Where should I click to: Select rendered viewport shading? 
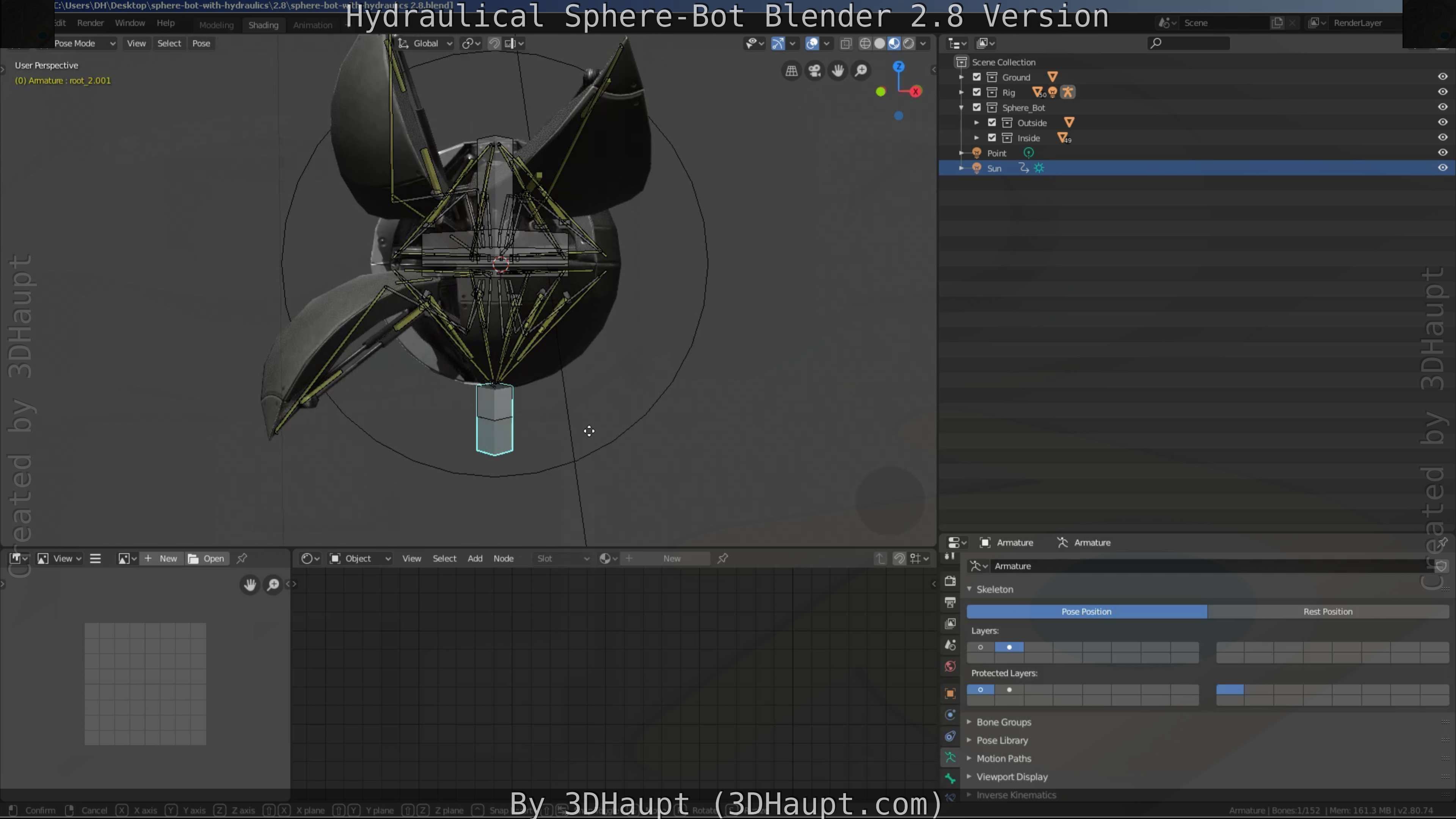click(x=908, y=44)
